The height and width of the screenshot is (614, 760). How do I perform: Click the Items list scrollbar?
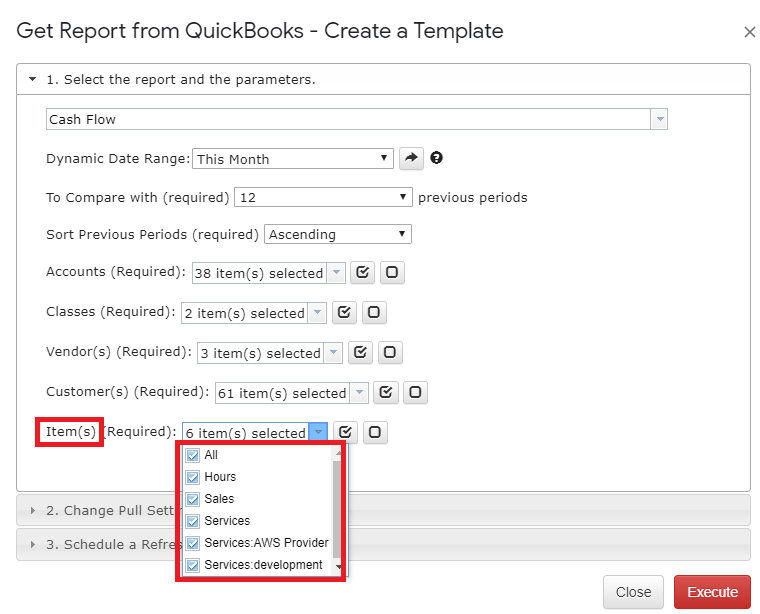pyautogui.click(x=337, y=509)
